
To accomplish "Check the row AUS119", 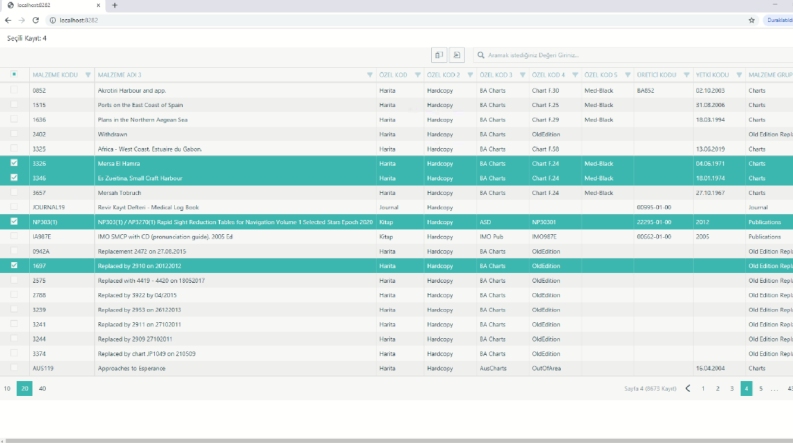I will pyautogui.click(x=14, y=368).
